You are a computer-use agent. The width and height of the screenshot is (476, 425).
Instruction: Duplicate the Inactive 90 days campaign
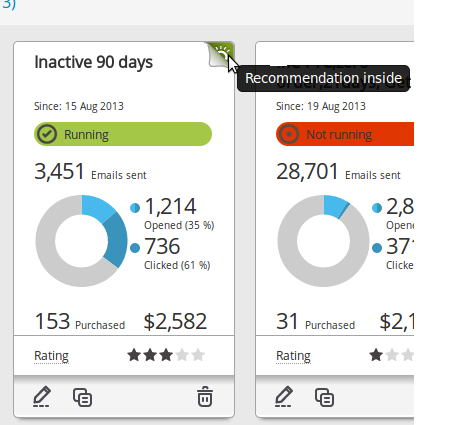[x=82, y=397]
